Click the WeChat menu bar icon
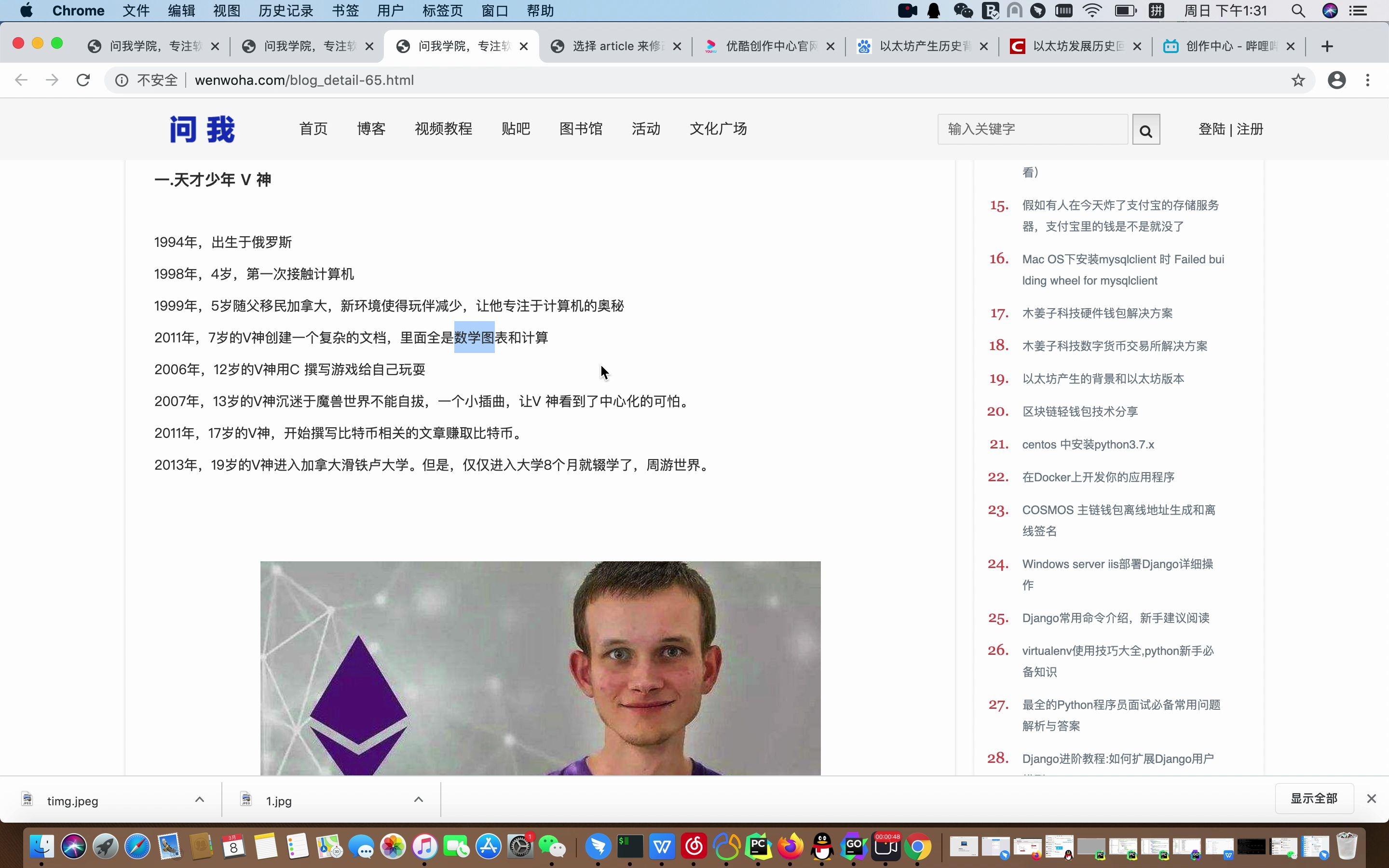The image size is (1389, 868). click(x=963, y=11)
